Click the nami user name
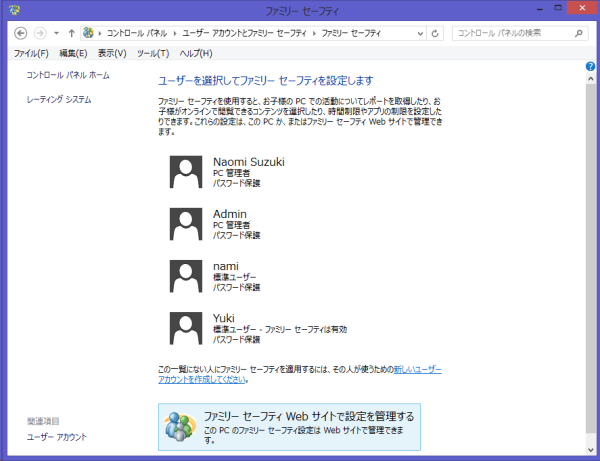Image resolution: width=600 pixels, height=461 pixels. (x=226, y=266)
